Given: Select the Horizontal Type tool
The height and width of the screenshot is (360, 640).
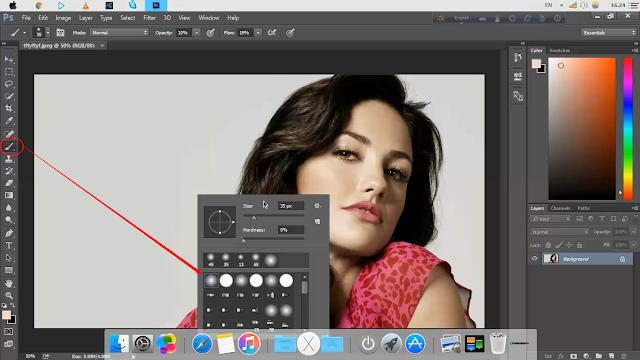Looking at the screenshot, I should coord(9,246).
